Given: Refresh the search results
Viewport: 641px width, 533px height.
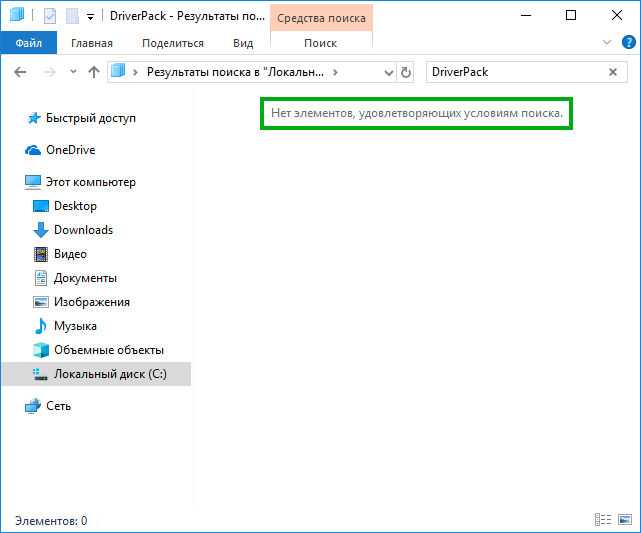Looking at the screenshot, I should pos(406,72).
